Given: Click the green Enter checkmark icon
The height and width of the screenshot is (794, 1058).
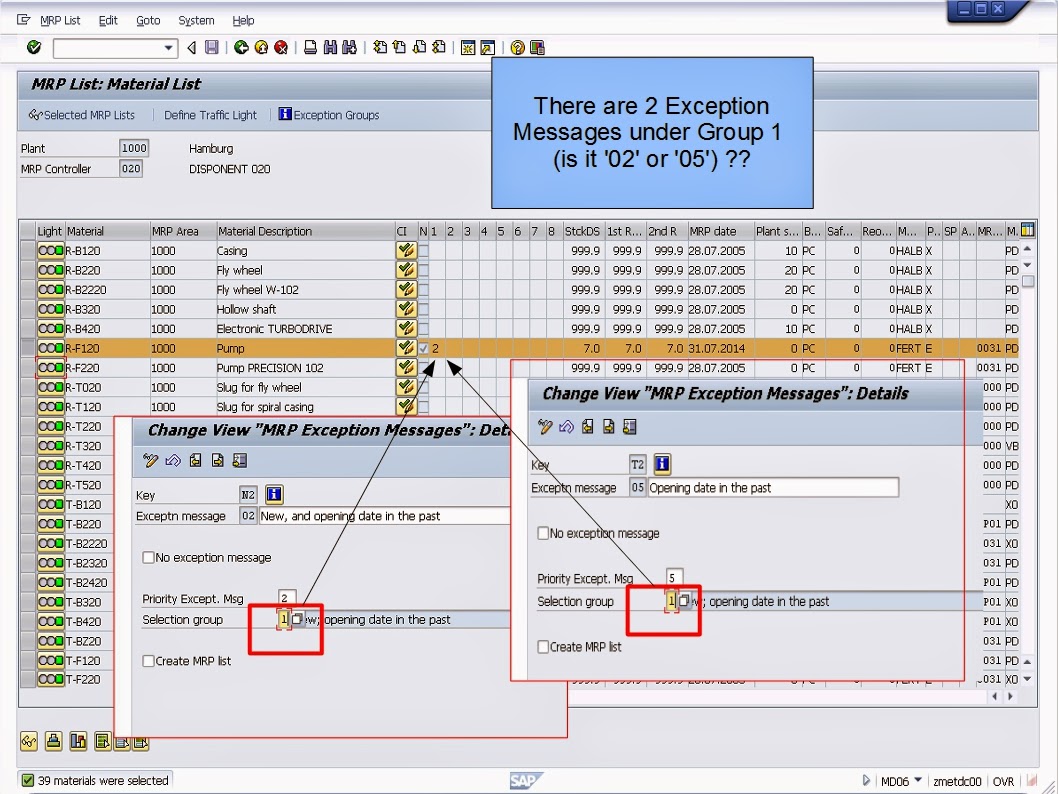Looking at the screenshot, I should click(34, 47).
